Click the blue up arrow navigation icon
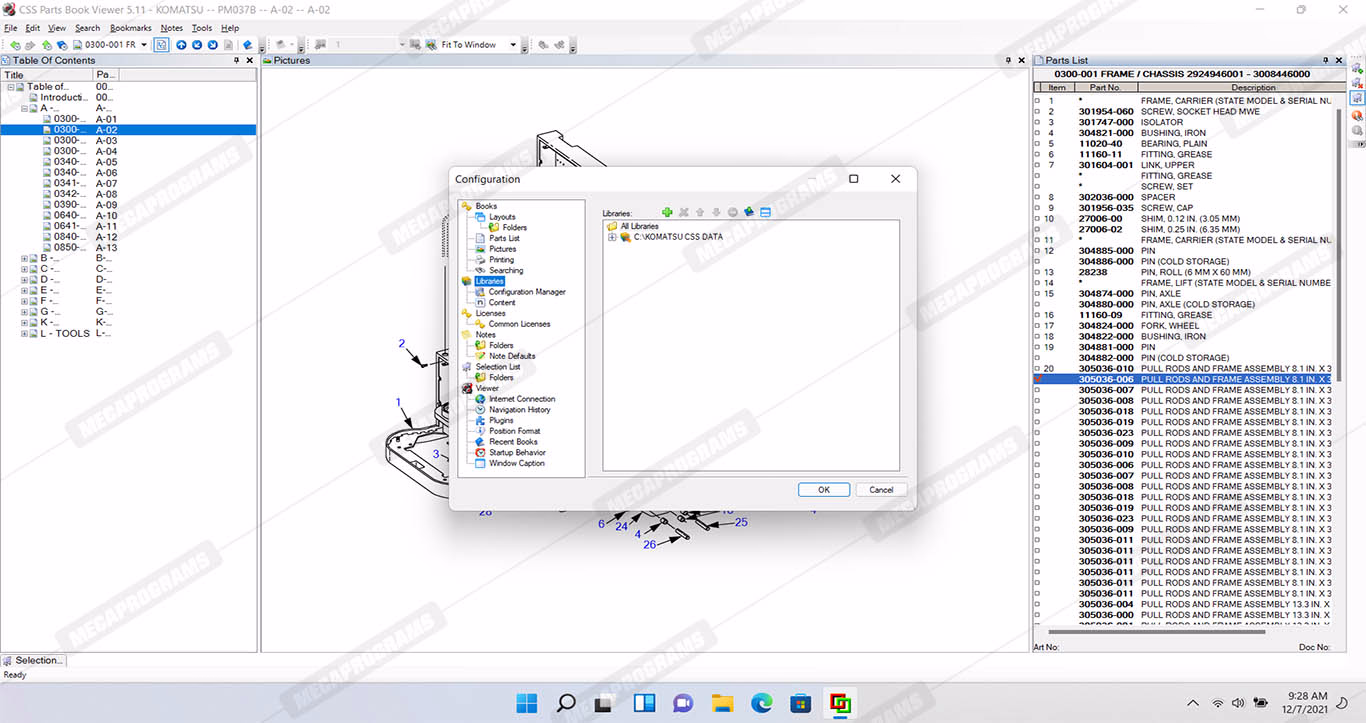 [x=181, y=45]
